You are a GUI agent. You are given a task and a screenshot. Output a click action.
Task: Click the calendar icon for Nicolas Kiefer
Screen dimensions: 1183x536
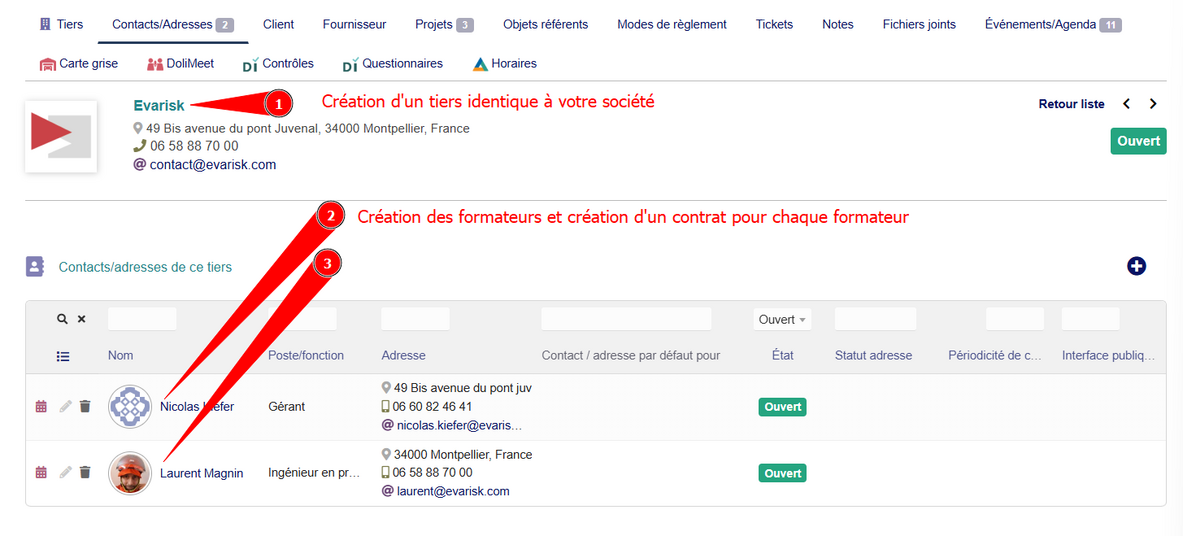41,407
